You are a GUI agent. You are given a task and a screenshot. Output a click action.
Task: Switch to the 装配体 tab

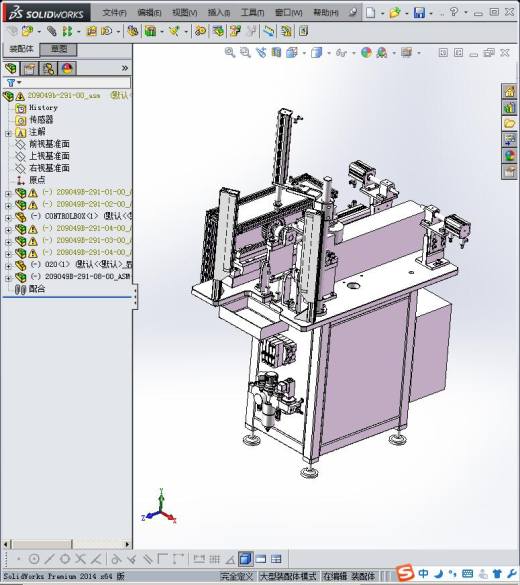coord(21,49)
